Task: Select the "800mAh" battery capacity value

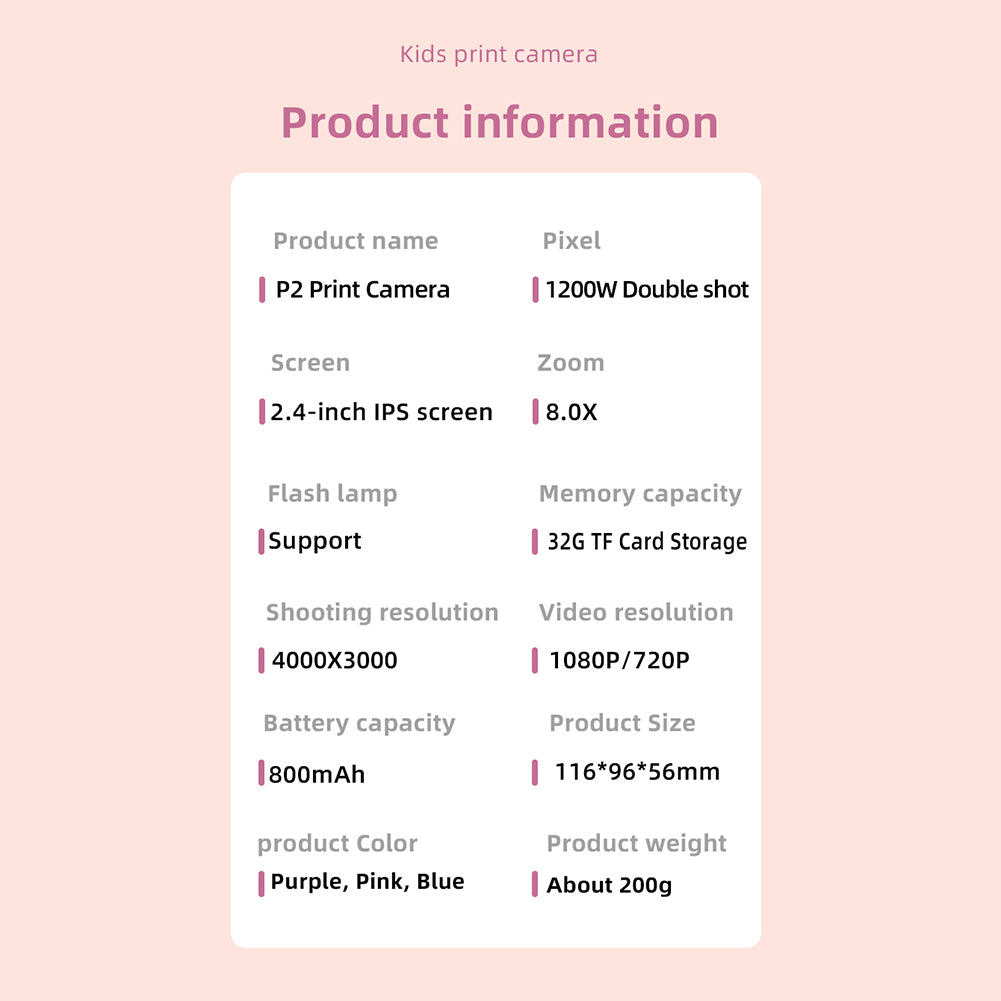Action: point(317,774)
